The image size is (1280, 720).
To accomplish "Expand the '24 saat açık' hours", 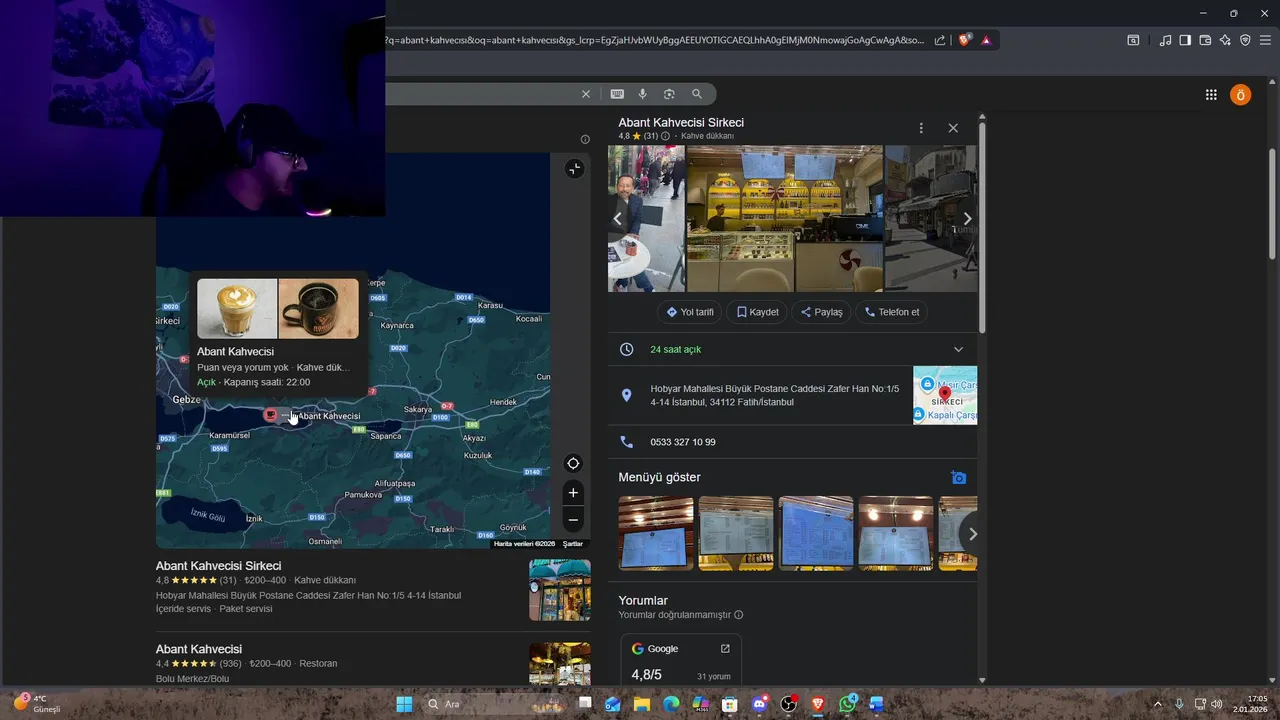I will click(x=958, y=349).
